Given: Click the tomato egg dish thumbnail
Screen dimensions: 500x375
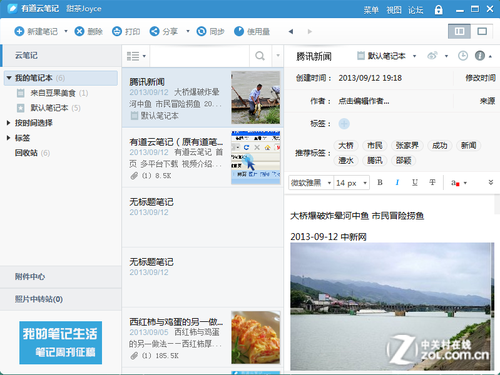Looking at the screenshot, I should (256, 337).
